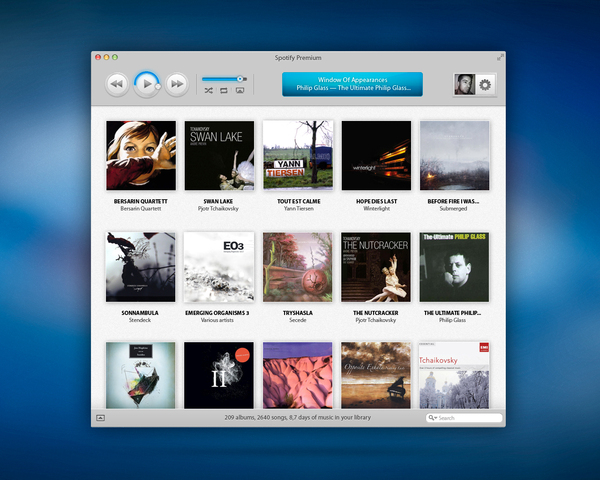This screenshot has height=480, width=600.
Task: Click the library statistics status text
Action: click(298, 418)
